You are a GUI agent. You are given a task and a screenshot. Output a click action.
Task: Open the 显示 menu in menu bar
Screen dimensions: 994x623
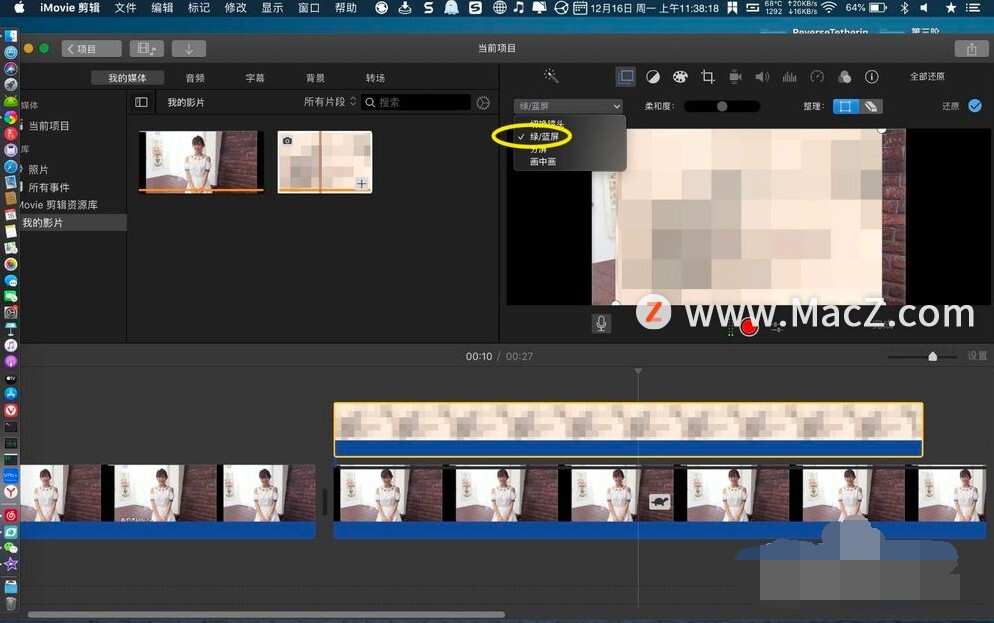click(272, 8)
